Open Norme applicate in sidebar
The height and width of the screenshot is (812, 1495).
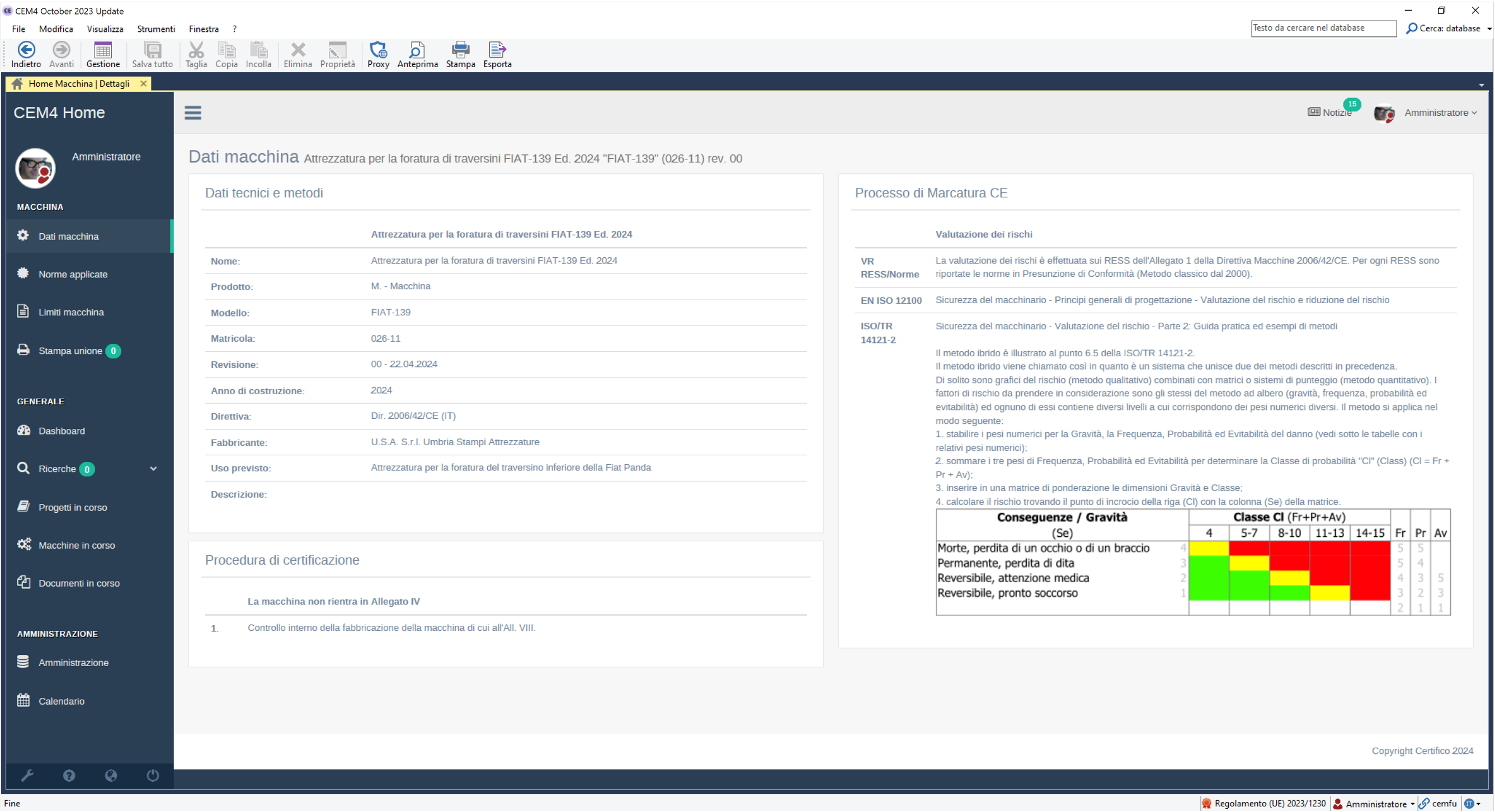coord(73,274)
